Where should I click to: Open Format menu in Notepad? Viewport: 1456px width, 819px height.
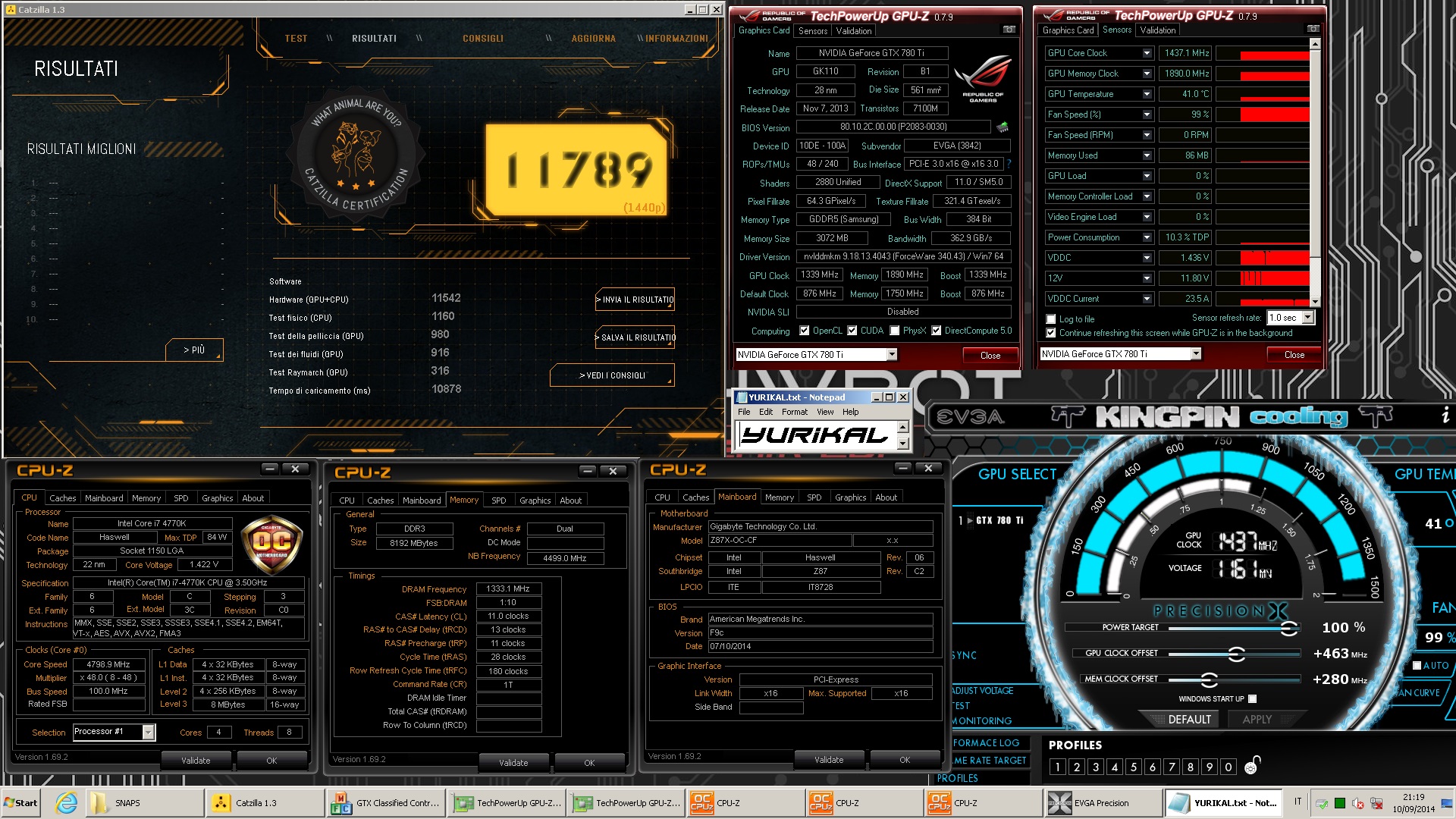coord(795,412)
